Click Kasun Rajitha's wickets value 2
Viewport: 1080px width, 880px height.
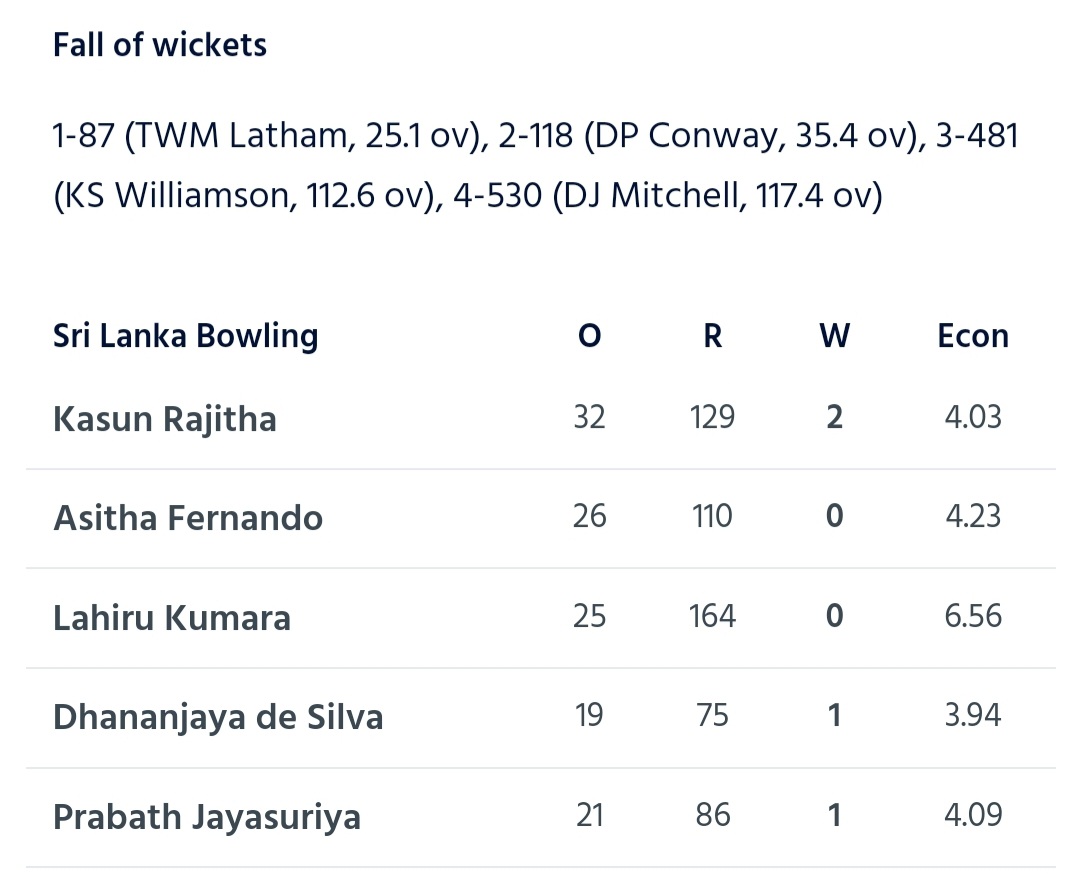click(x=835, y=417)
